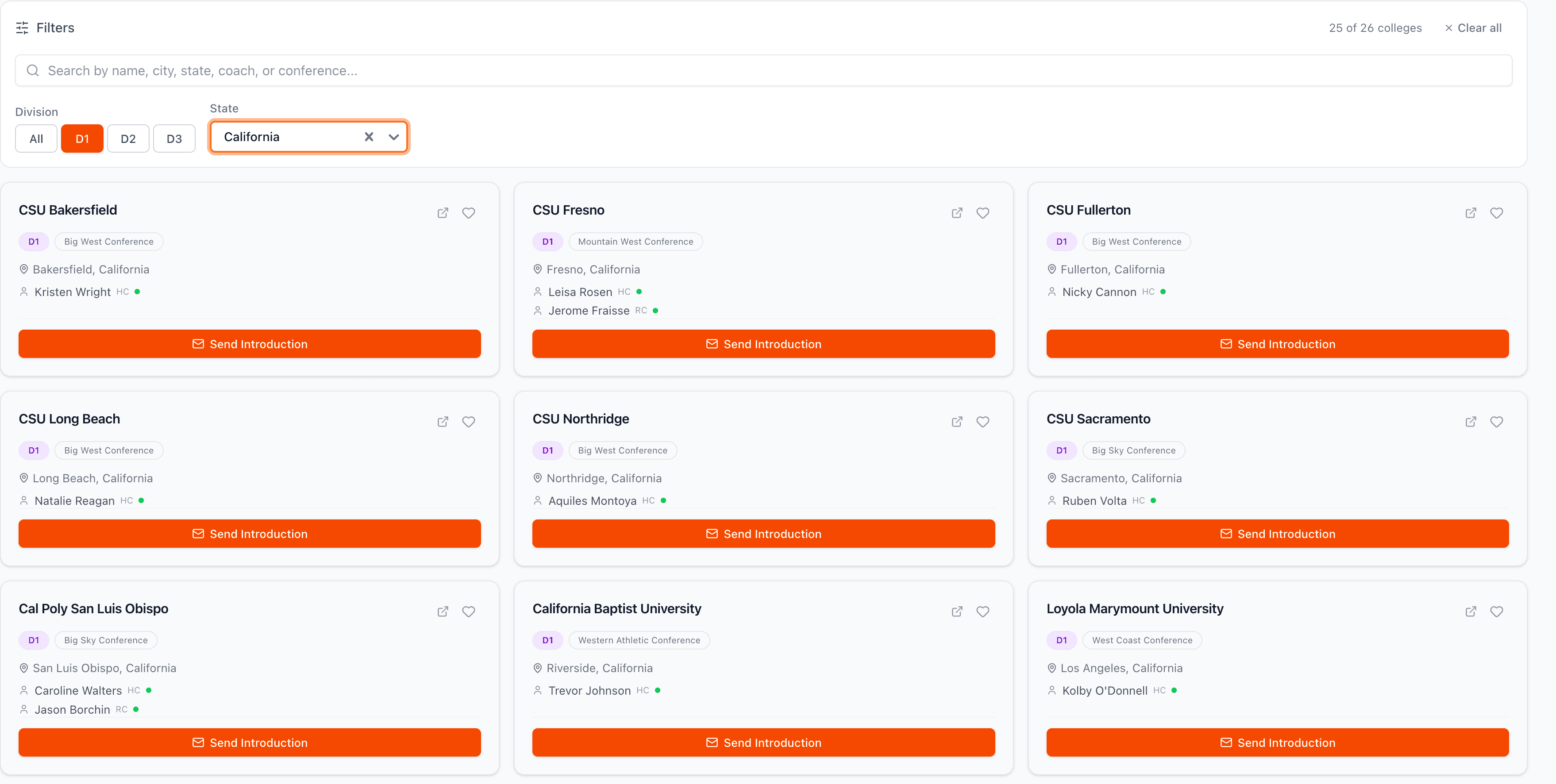Click coach Jerome Fraisse

tap(588, 311)
